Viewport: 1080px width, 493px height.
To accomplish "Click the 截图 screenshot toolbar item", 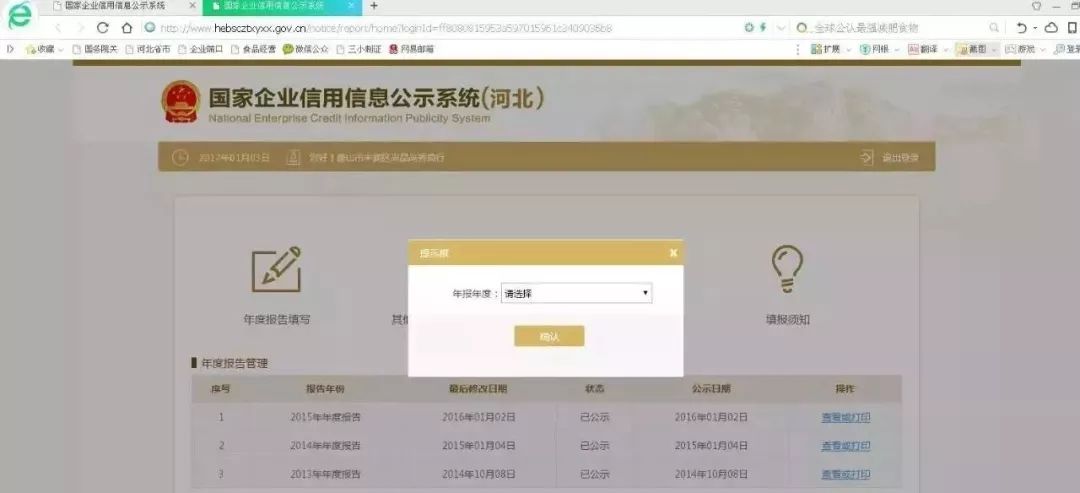I will pos(972,50).
